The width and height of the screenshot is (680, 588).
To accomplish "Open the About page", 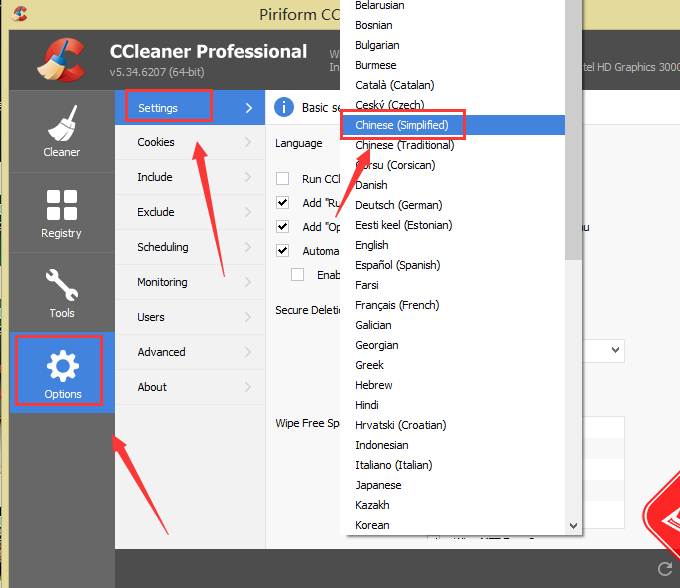I will [152, 387].
